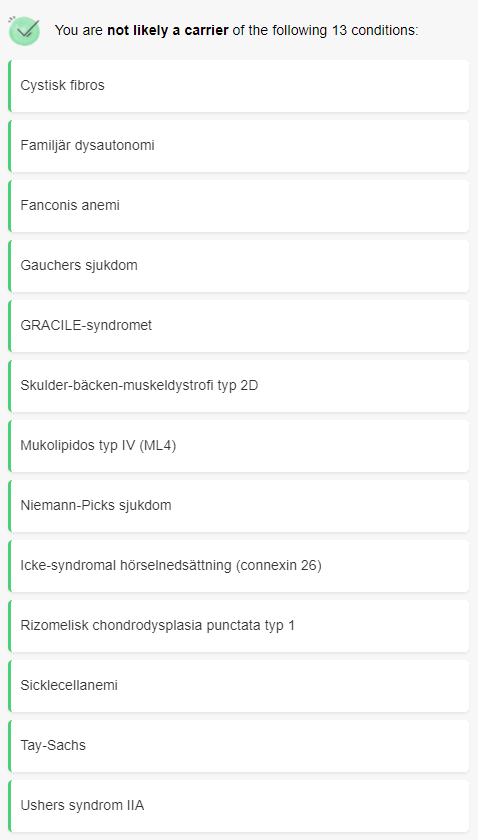Click green status bar on Ushers syndrom card
Screen dimensions: 478x840
(9, 806)
